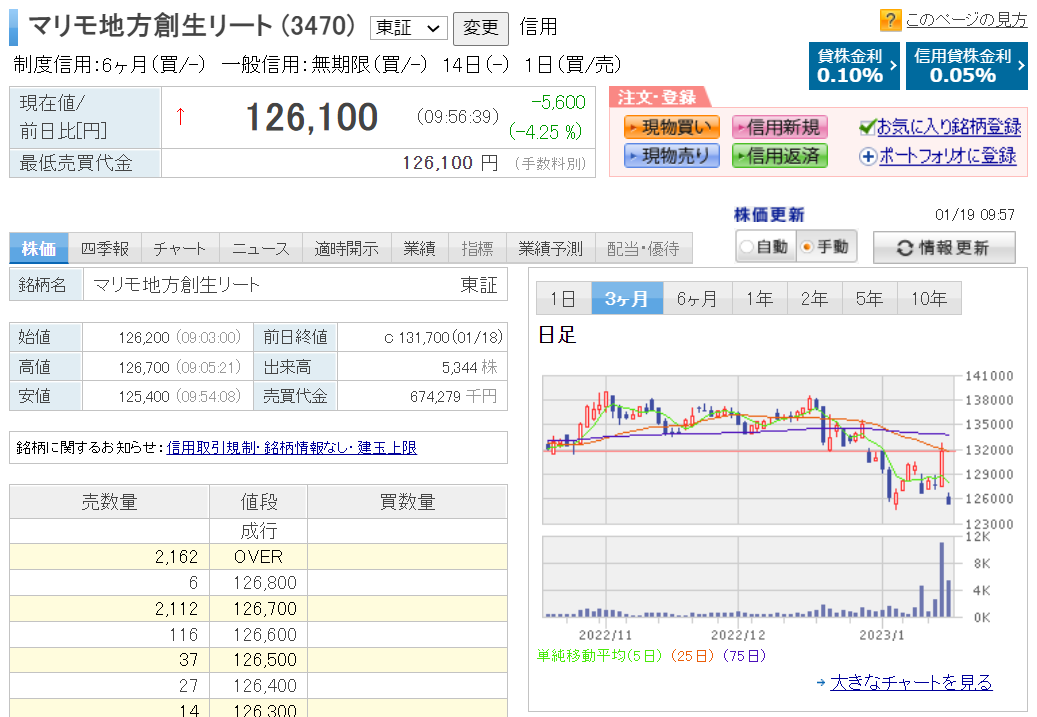The height and width of the screenshot is (717, 1037).
Task: Click the 126,700 price in order book
Action: coord(265,609)
